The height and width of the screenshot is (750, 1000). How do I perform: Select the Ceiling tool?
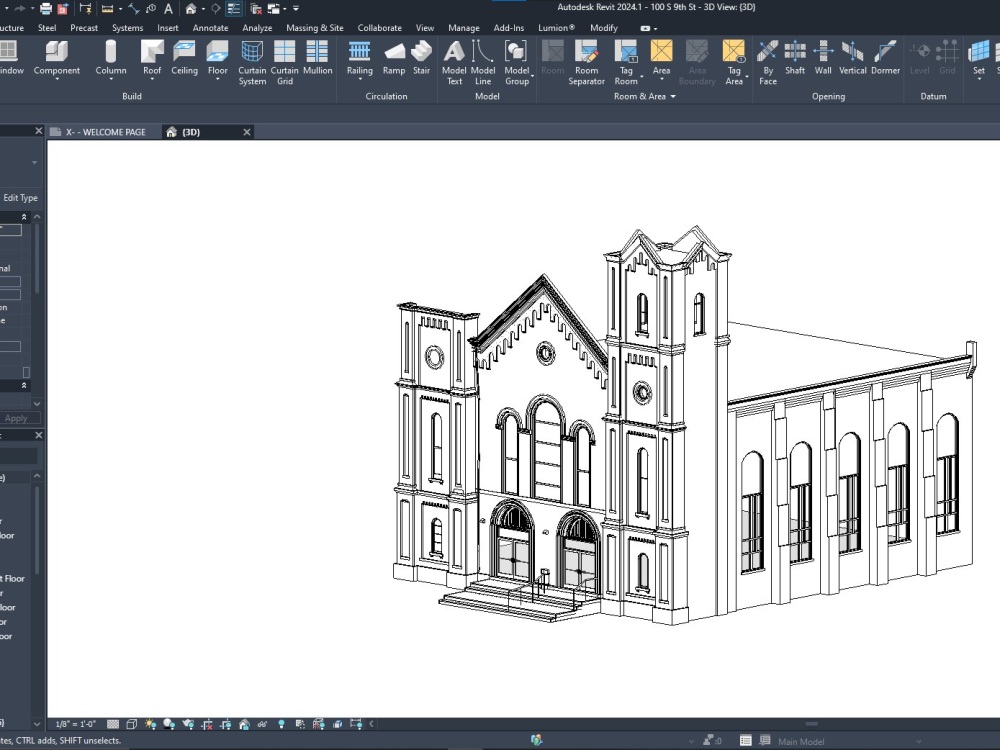coord(184,57)
